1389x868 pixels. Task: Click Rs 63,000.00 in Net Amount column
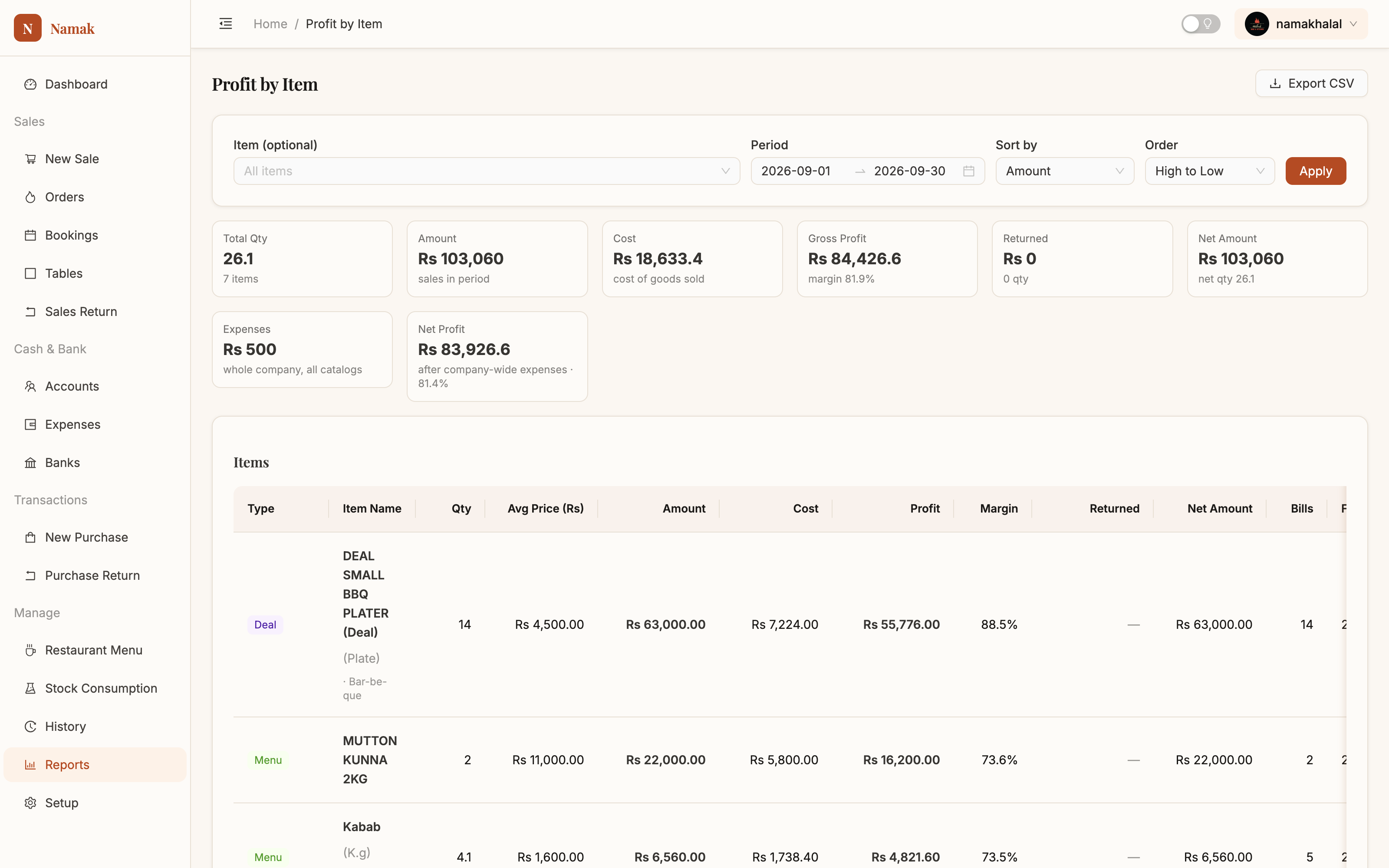(x=1214, y=625)
